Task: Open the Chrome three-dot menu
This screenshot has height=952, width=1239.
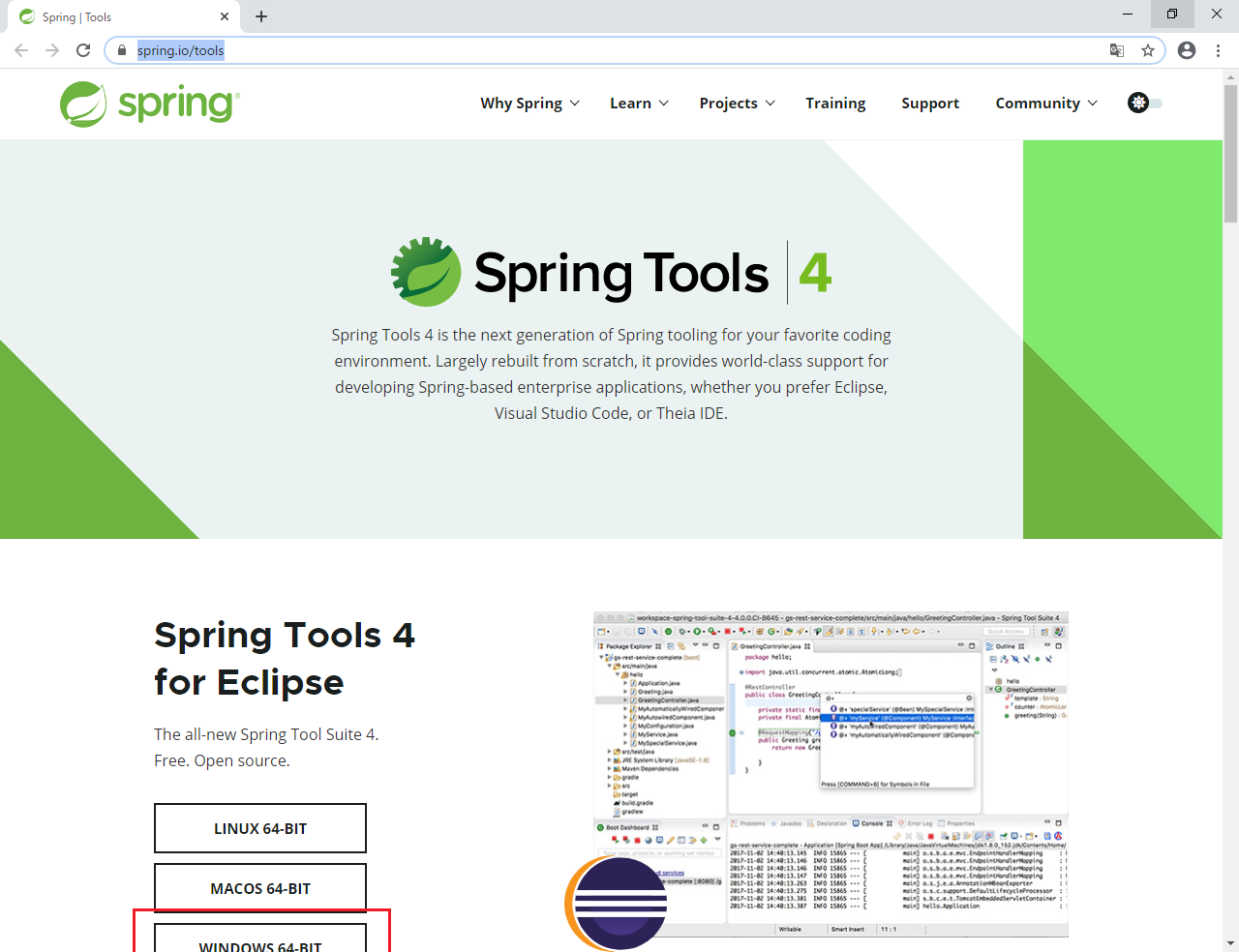Action: pyautogui.click(x=1218, y=50)
